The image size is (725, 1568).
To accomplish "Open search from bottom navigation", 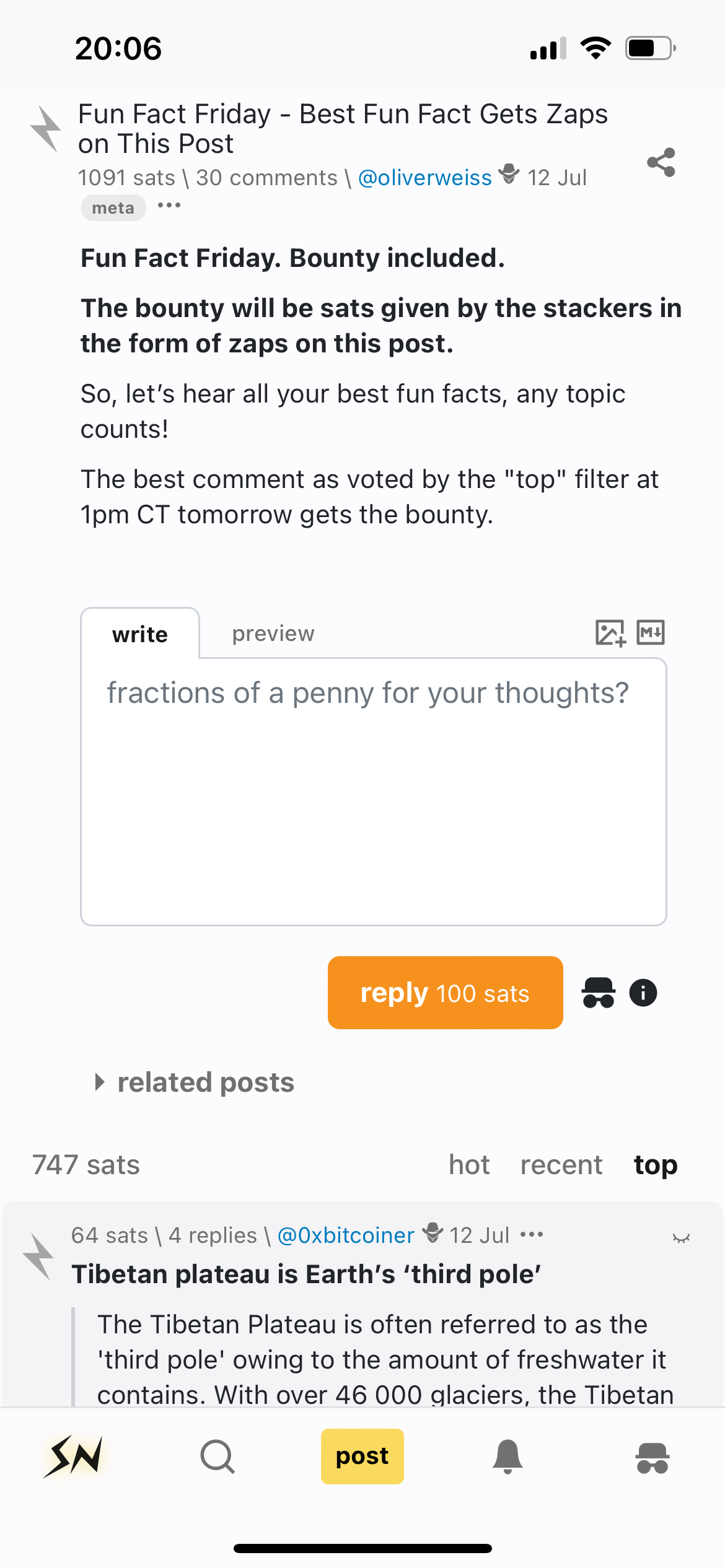I will (217, 1456).
